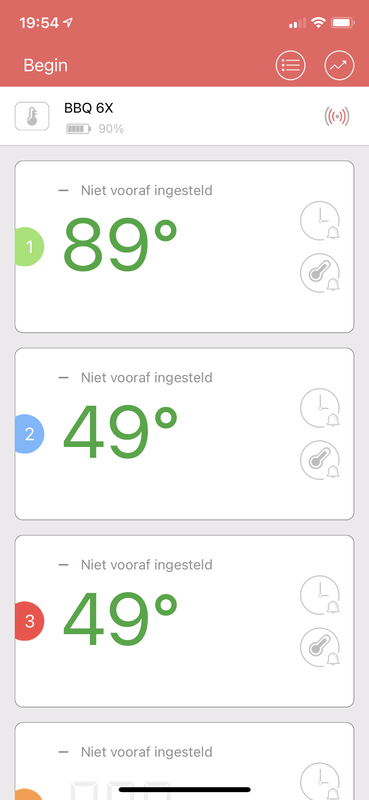Image resolution: width=369 pixels, height=800 pixels.
Task: Select the BBQ 6X device name
Action: pos(89,108)
